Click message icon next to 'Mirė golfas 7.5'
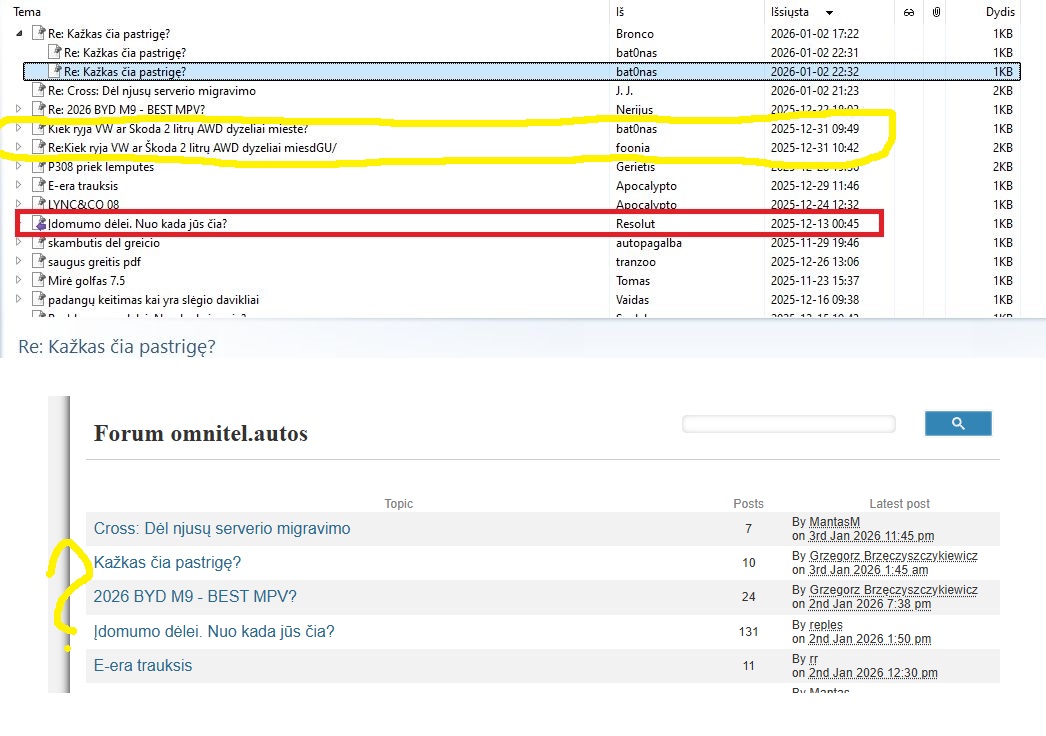Screen dimensions: 1046x736 click(39, 281)
